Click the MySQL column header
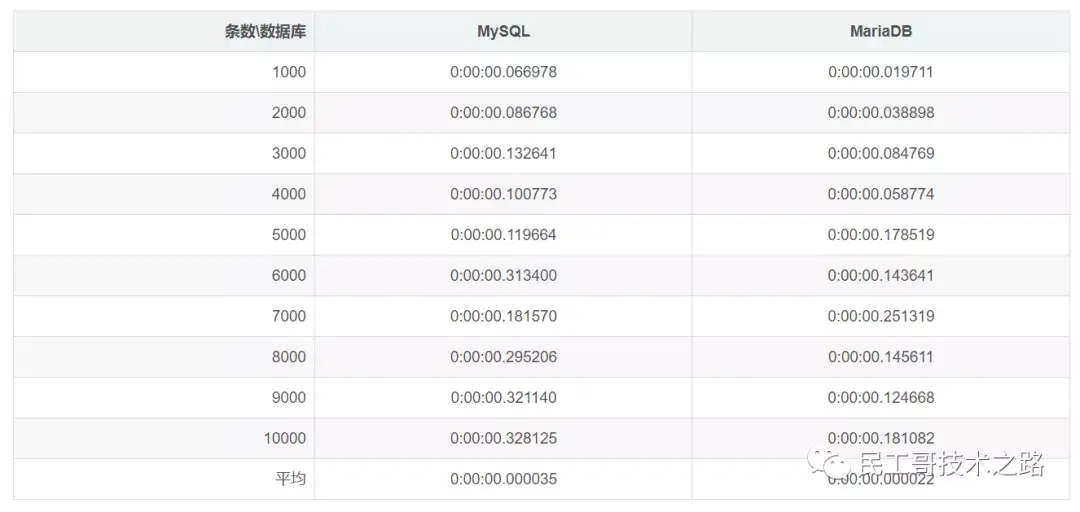 tap(503, 31)
